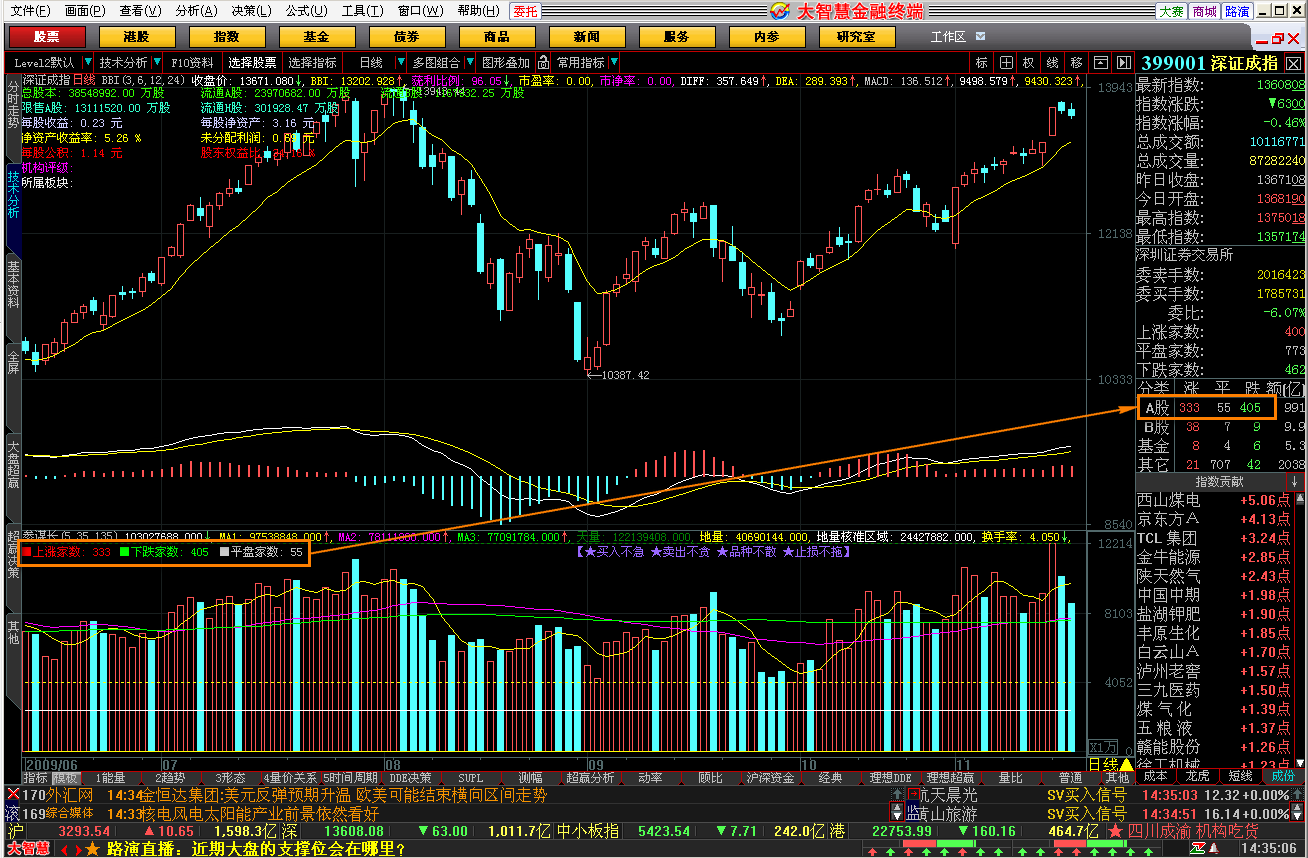Click the 商城 button in title bar
The height and width of the screenshot is (858, 1308).
coord(1204,11)
